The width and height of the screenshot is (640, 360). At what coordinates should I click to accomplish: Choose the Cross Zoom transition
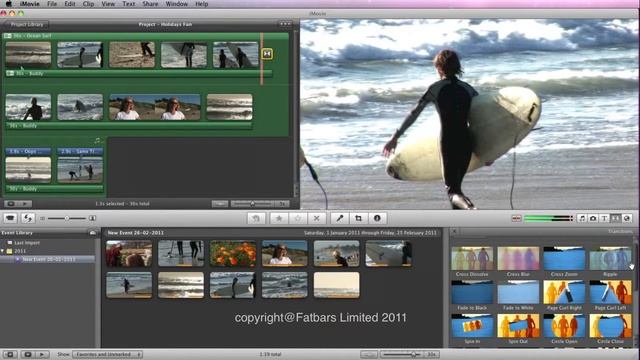[564, 262]
